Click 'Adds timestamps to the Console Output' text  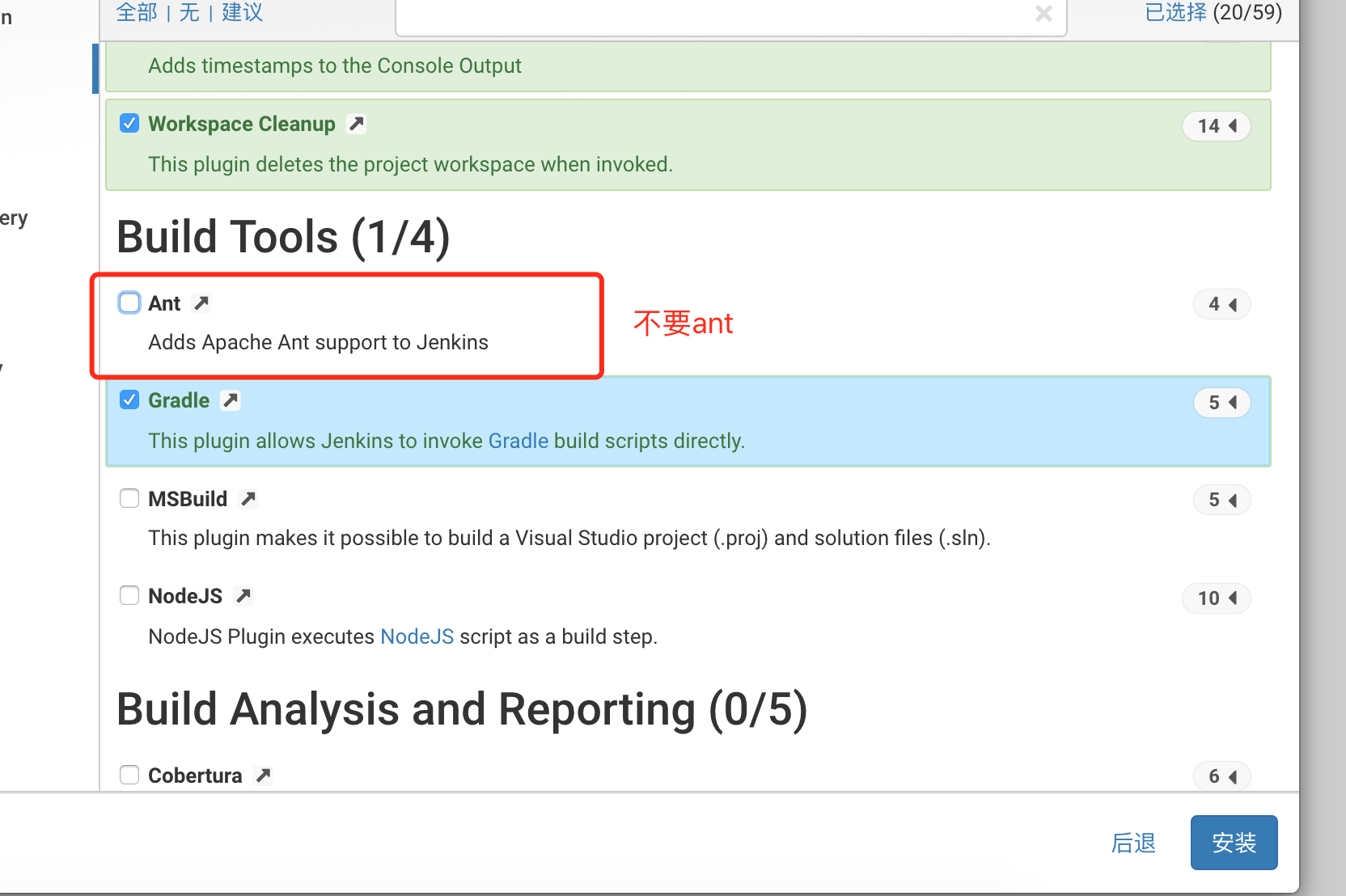coord(335,66)
